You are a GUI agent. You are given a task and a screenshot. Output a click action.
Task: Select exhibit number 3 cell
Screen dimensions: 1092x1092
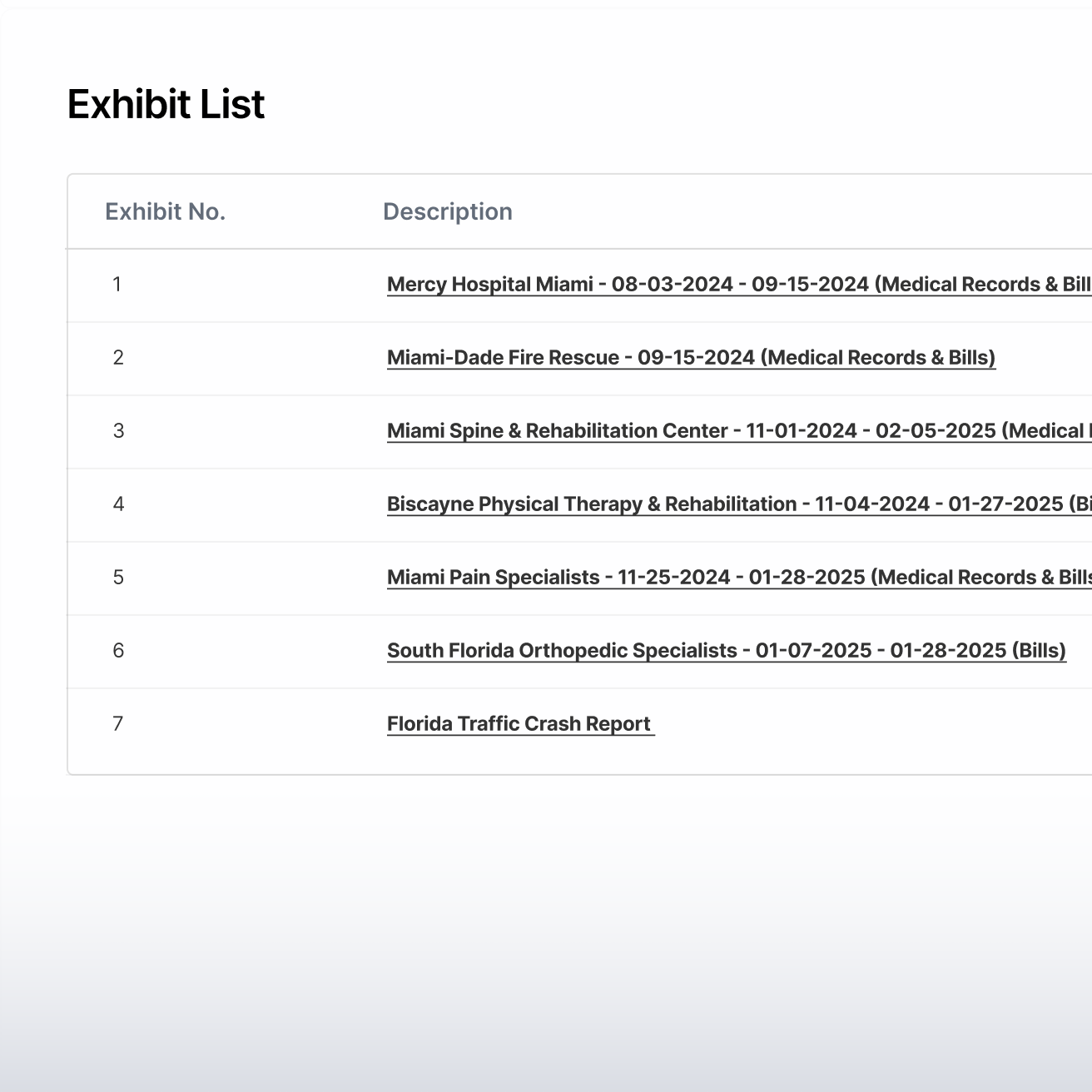pos(118,431)
